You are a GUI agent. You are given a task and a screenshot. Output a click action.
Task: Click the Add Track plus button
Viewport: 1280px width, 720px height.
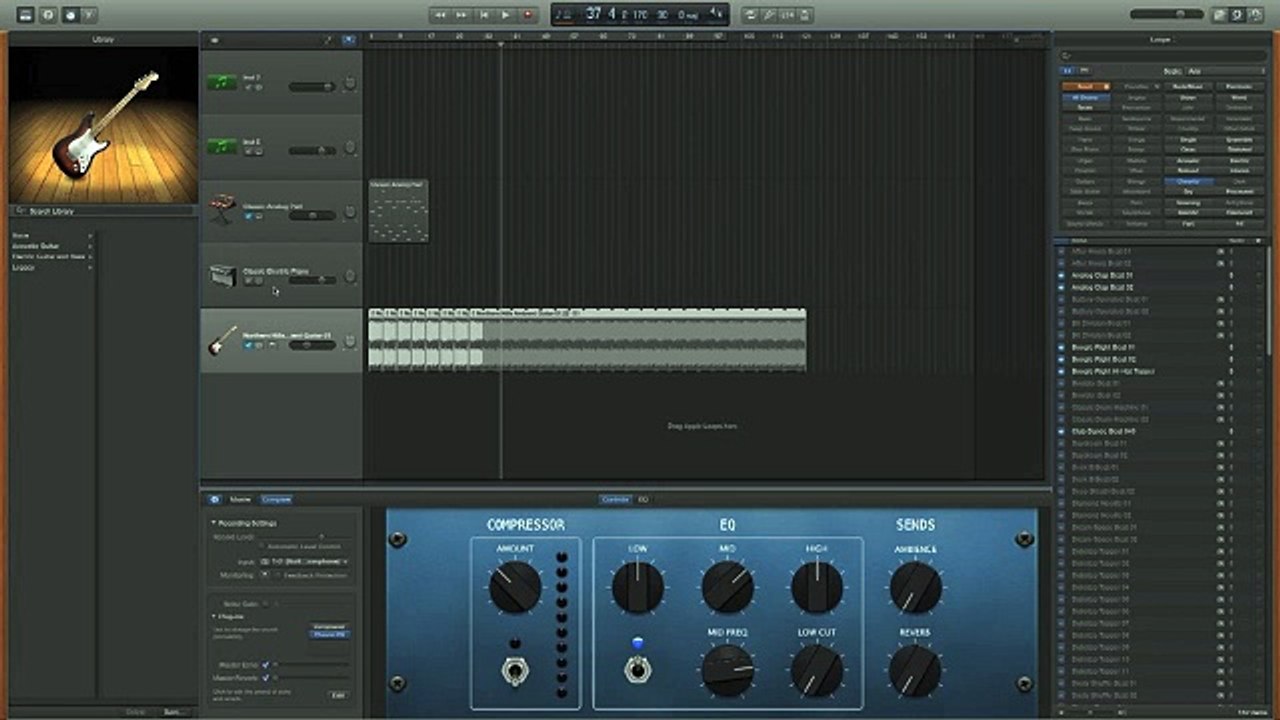[215, 40]
